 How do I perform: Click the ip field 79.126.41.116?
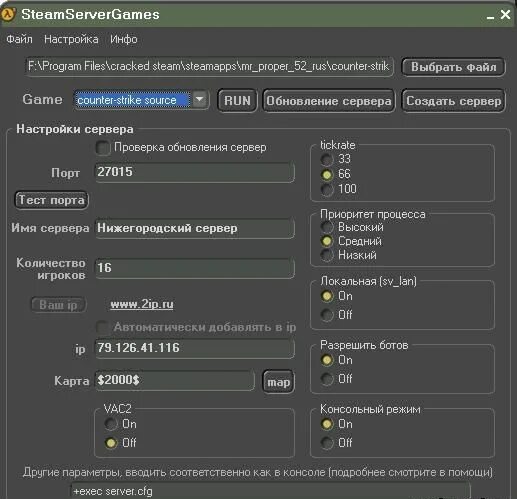[x=195, y=348]
